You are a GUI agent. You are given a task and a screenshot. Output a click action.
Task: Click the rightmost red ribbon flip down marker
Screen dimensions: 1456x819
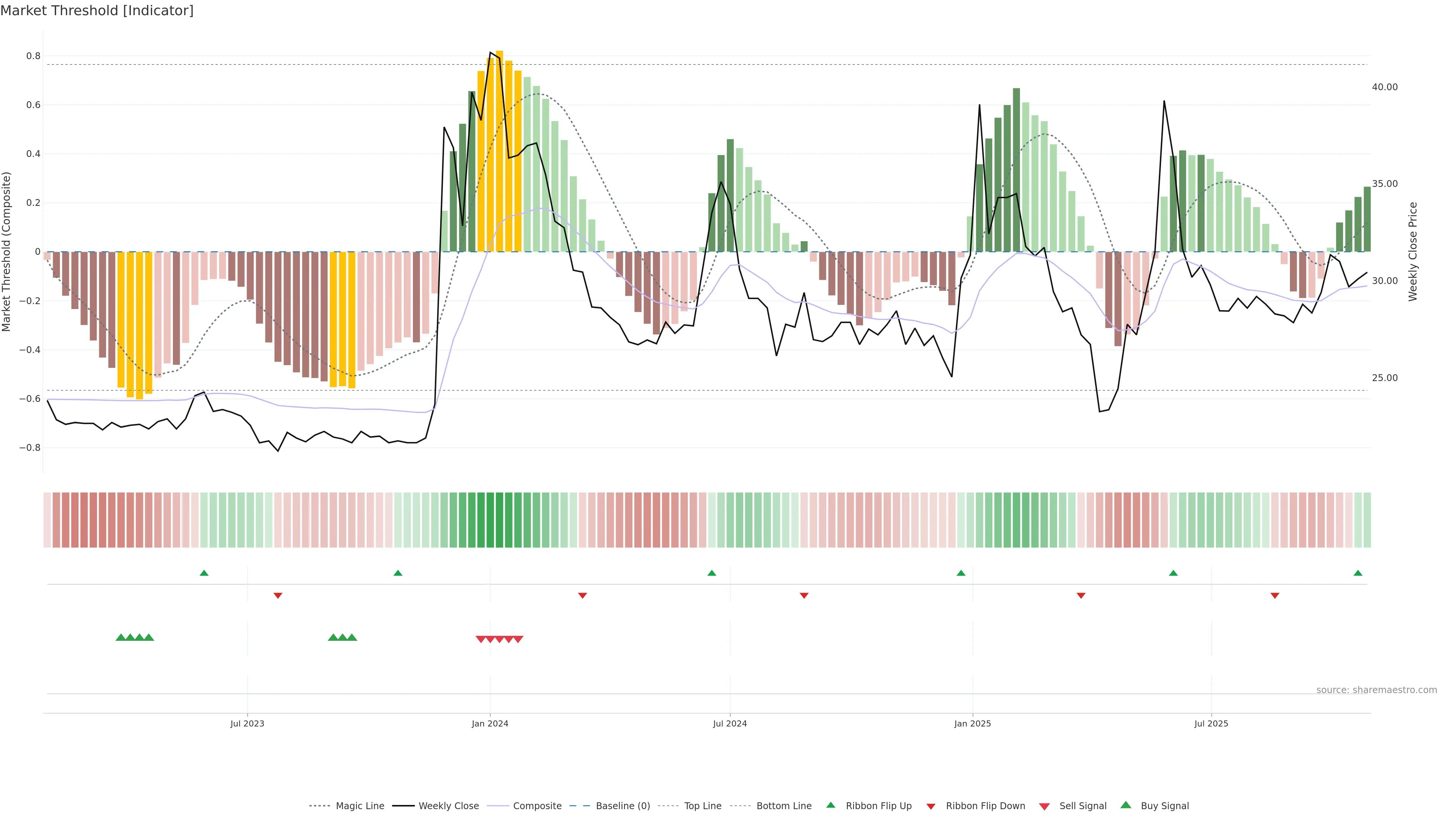pyautogui.click(x=1275, y=596)
